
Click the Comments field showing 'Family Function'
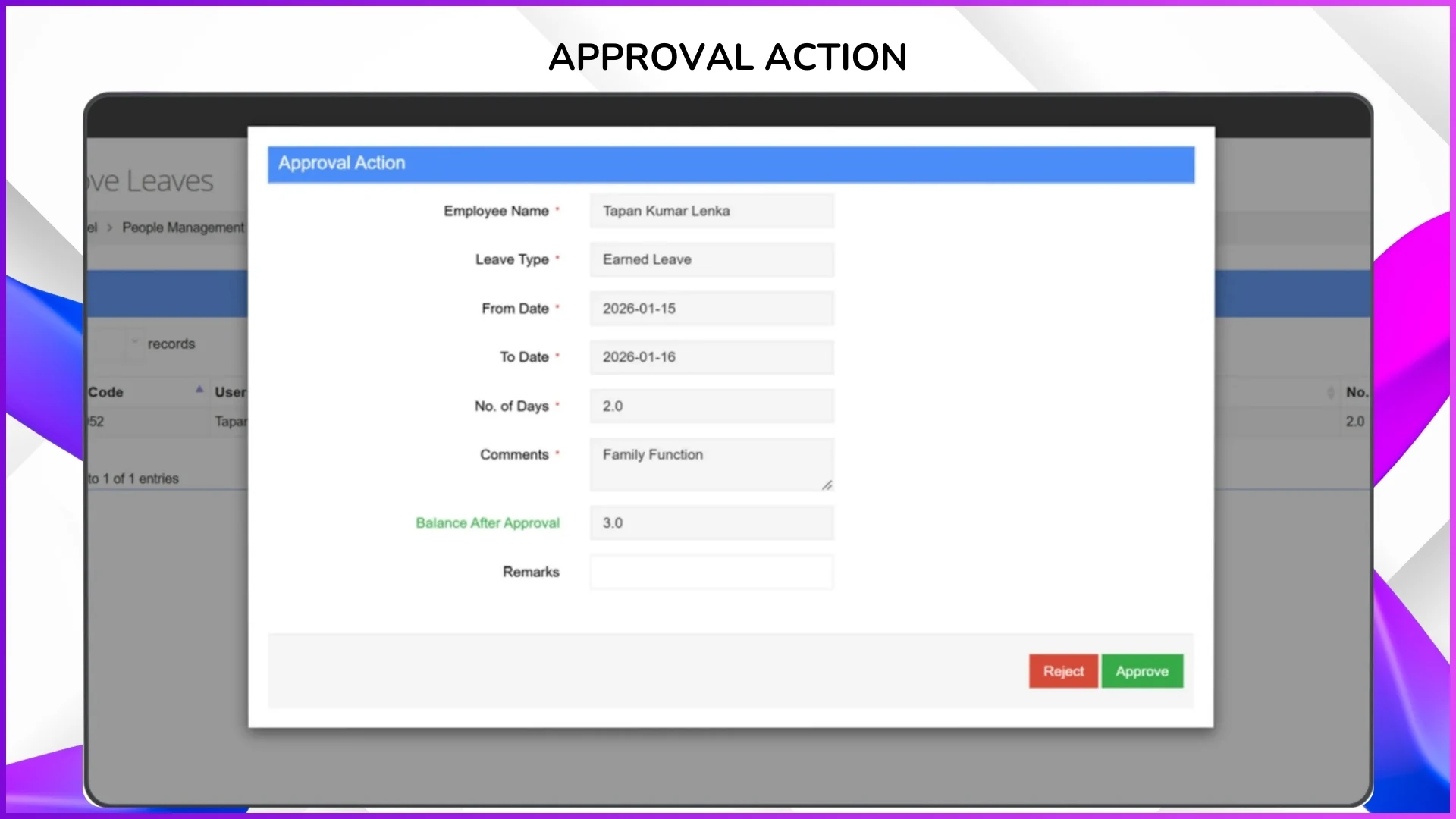[711, 464]
